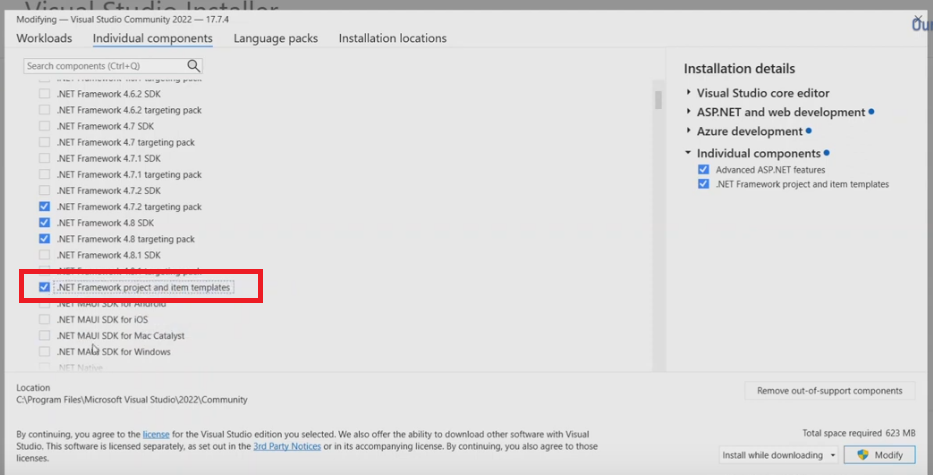Uncheck .NET Framework 4.8 targeting pack
This screenshot has height=475, width=933.
coord(45,238)
